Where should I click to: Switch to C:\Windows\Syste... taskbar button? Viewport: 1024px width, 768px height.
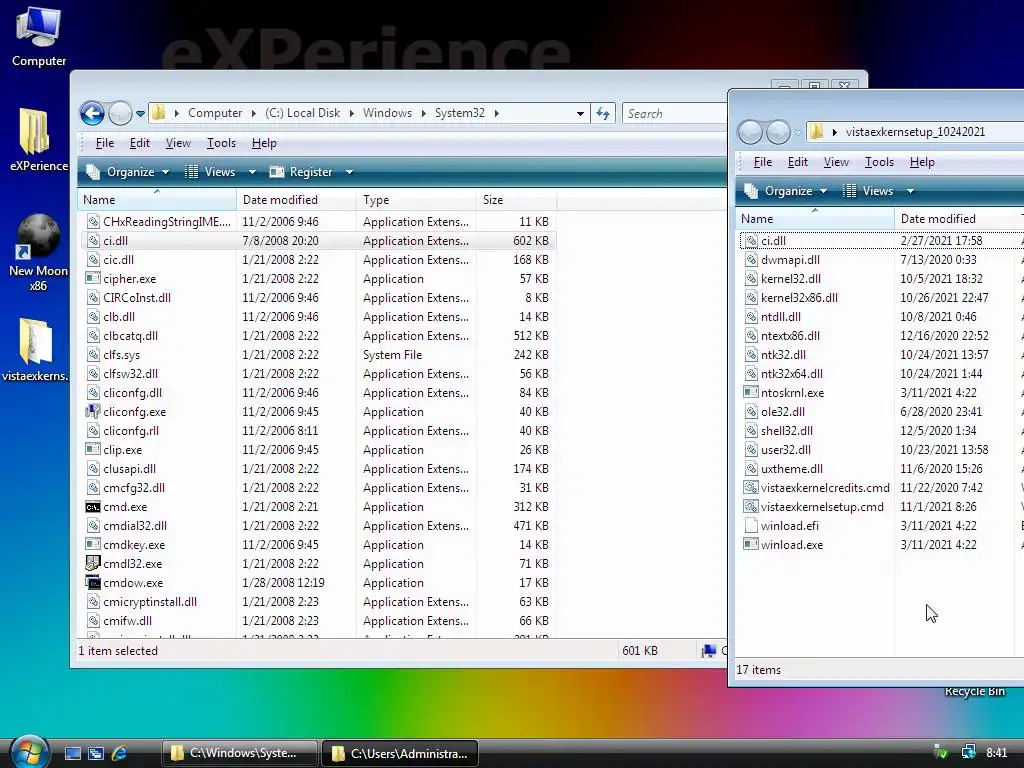pos(240,754)
